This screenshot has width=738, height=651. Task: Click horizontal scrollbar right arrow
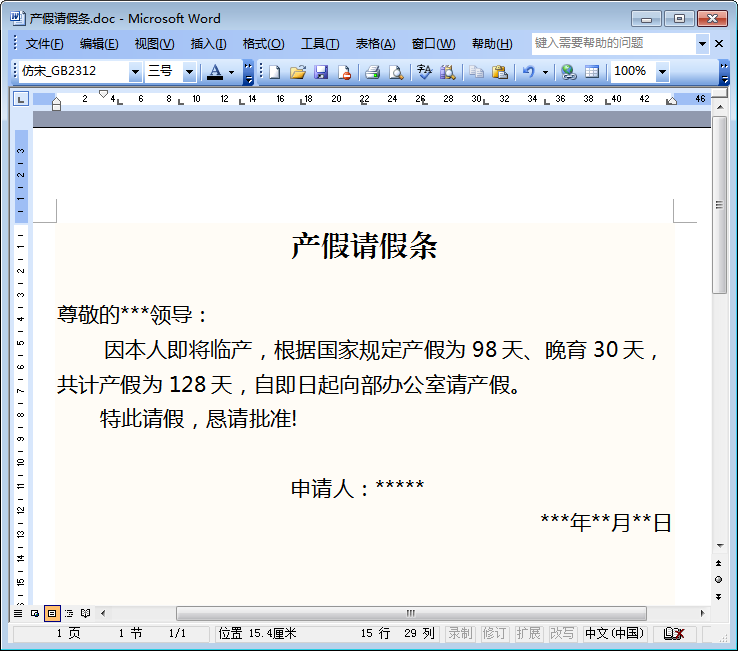(702, 613)
